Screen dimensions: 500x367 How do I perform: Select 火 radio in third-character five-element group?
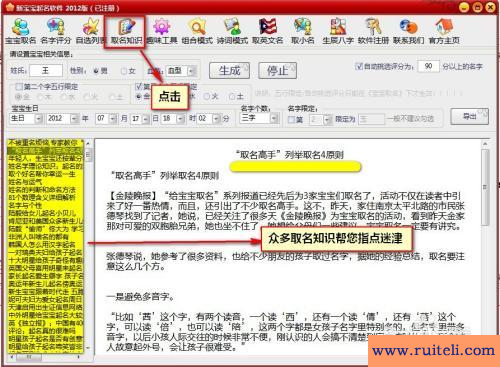point(206,97)
